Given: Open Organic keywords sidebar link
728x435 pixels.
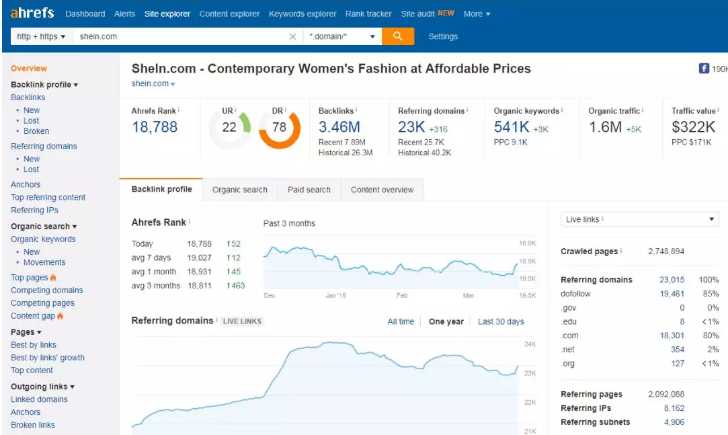Looking at the screenshot, I should click(x=43, y=239).
